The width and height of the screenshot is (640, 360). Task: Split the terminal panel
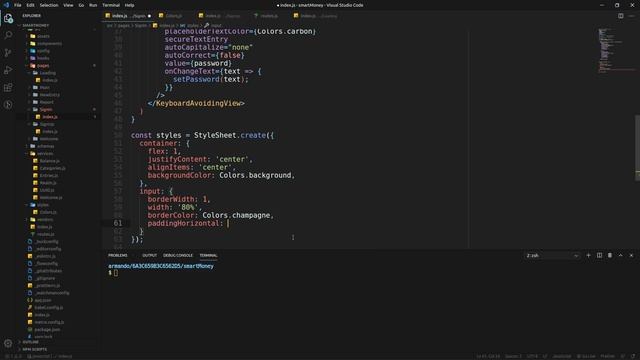point(599,256)
